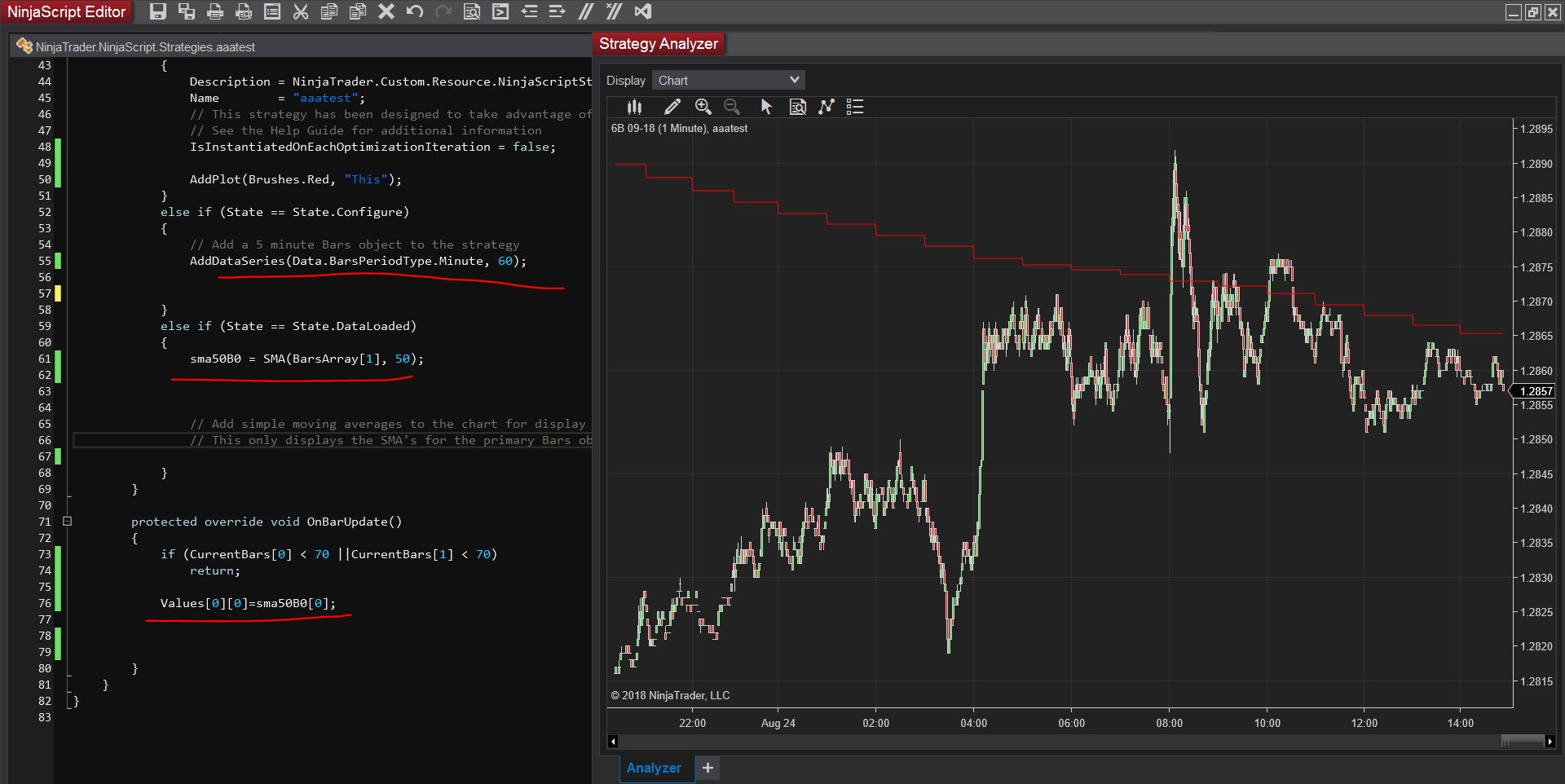Cut selected code with the scissors icon

click(x=301, y=11)
